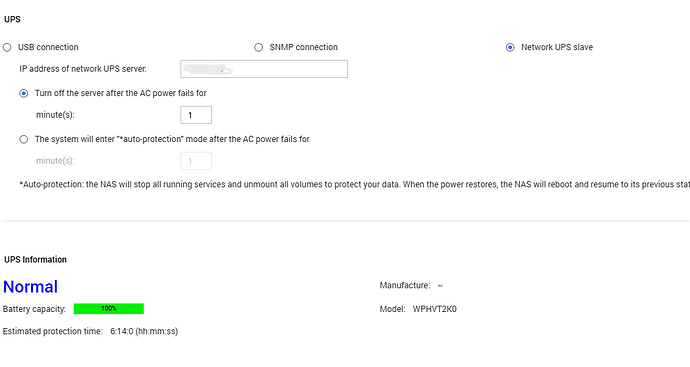Click the Network UPS slave label text
Viewport: 690px width, 367px height.
click(557, 47)
